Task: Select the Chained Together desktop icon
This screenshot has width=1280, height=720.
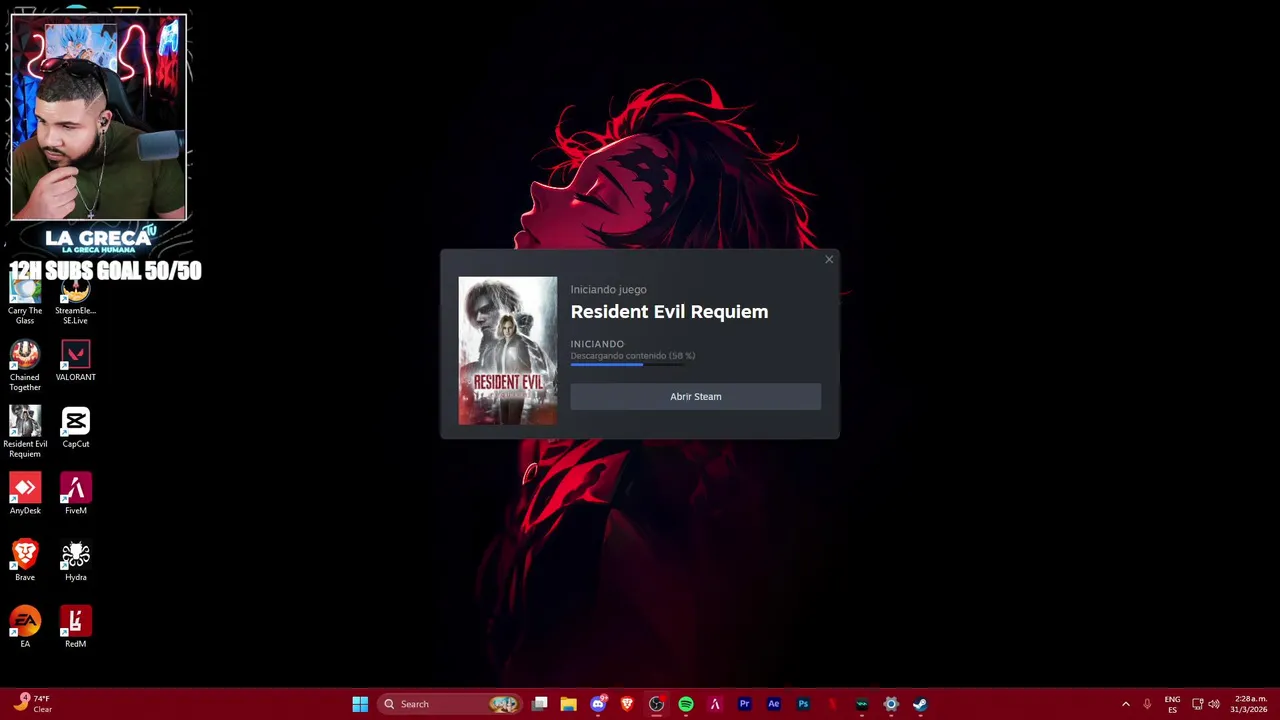Action: pos(25,366)
